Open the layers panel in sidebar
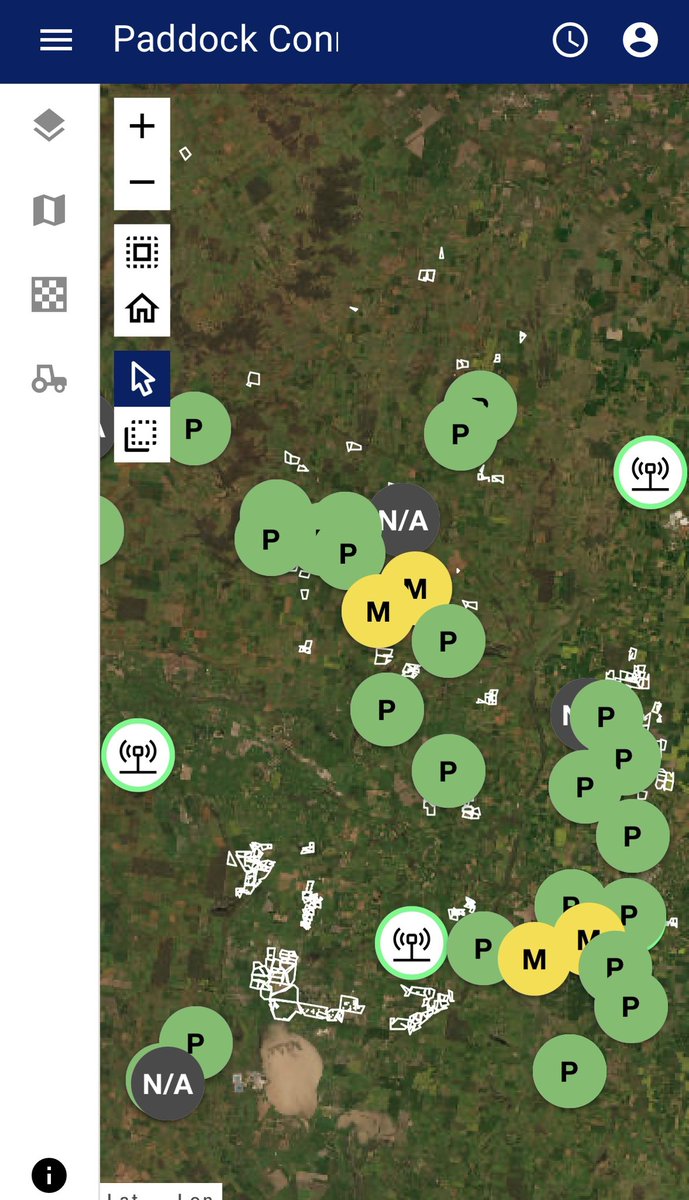 [x=49, y=126]
